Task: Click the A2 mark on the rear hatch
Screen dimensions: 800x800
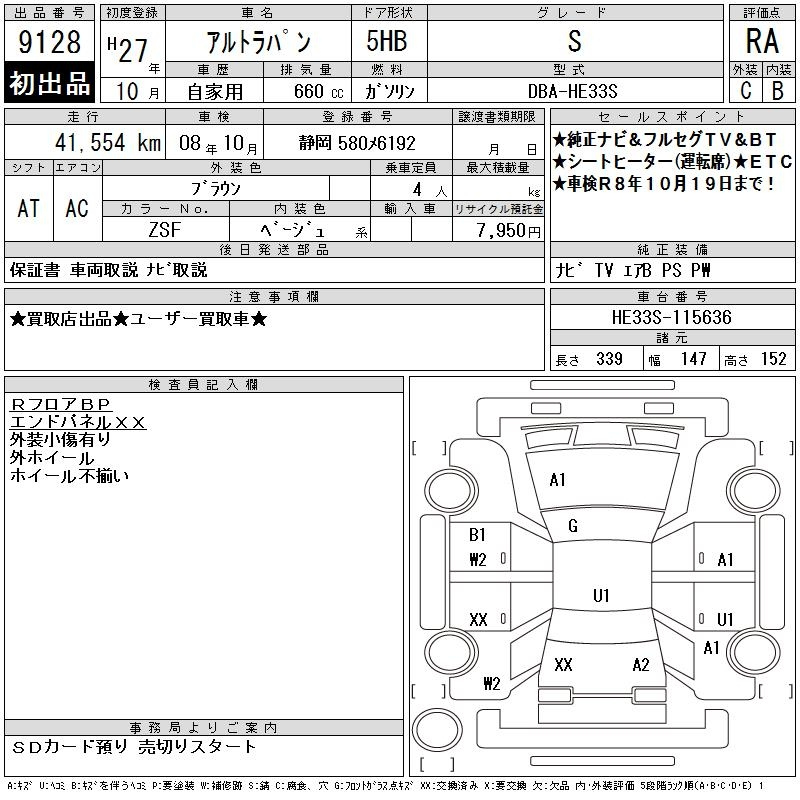Action: point(641,665)
